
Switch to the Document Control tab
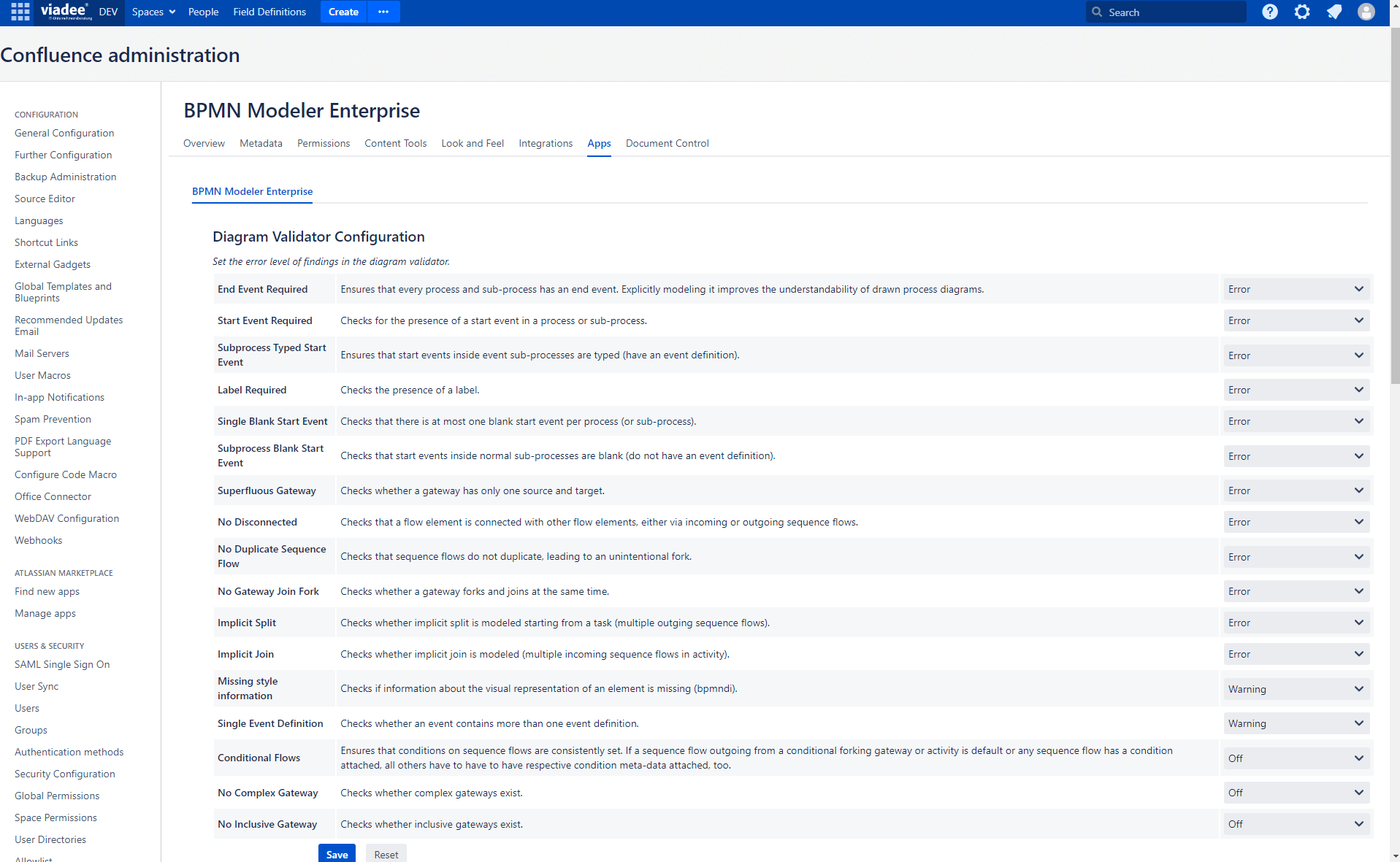(667, 143)
